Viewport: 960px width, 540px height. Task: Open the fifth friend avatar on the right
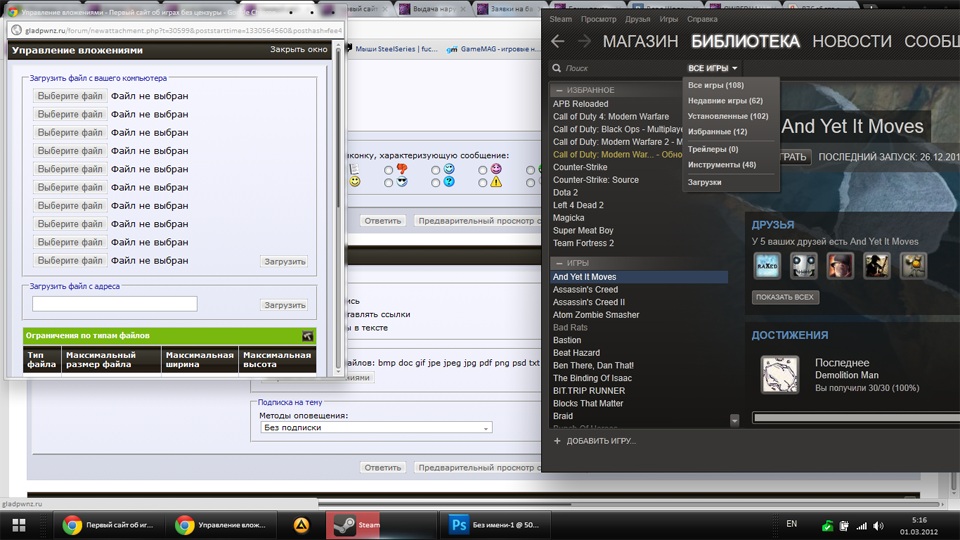[913, 266]
